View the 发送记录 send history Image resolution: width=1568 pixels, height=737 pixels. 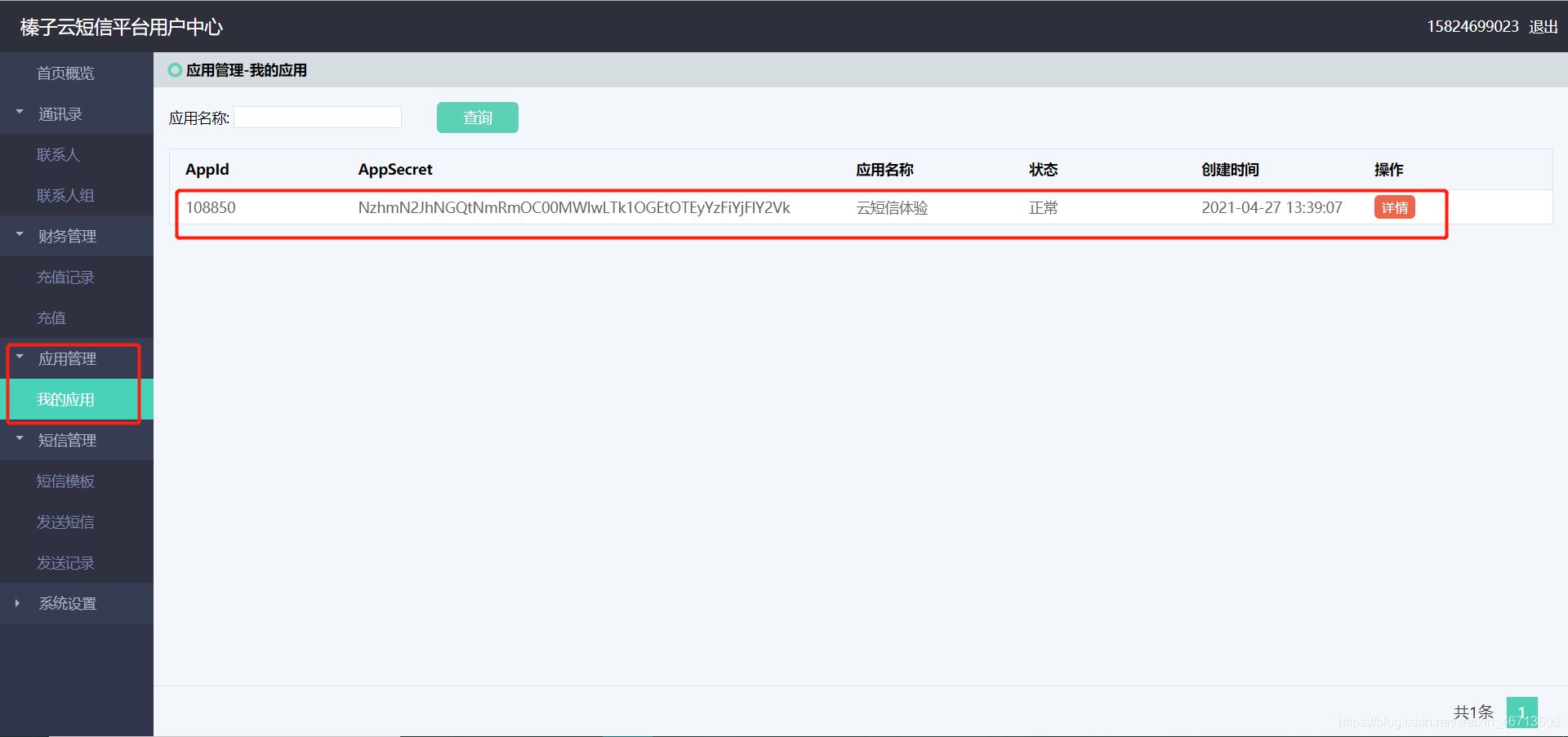pos(66,562)
